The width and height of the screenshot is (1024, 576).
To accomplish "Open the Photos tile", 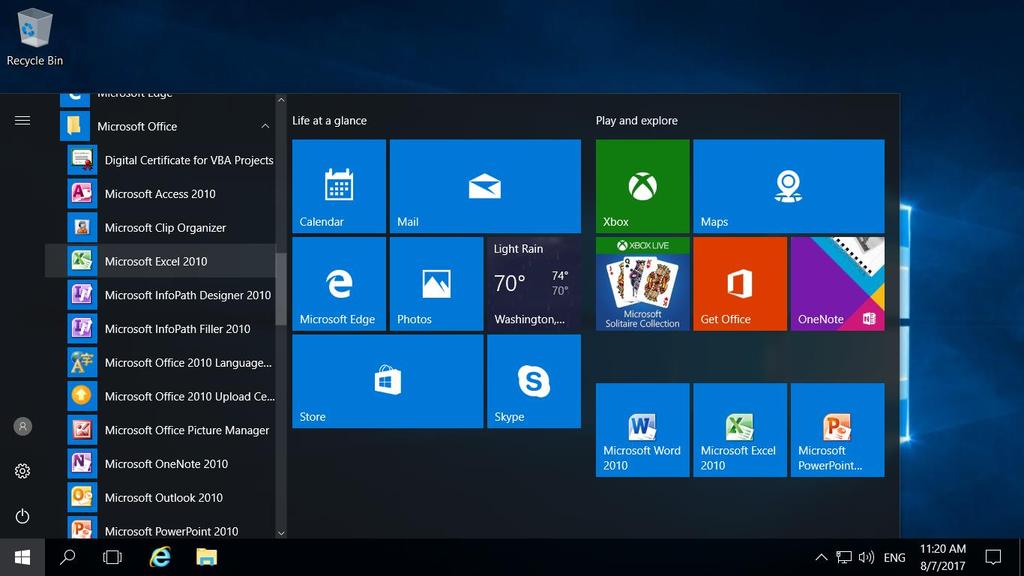I will 436,283.
